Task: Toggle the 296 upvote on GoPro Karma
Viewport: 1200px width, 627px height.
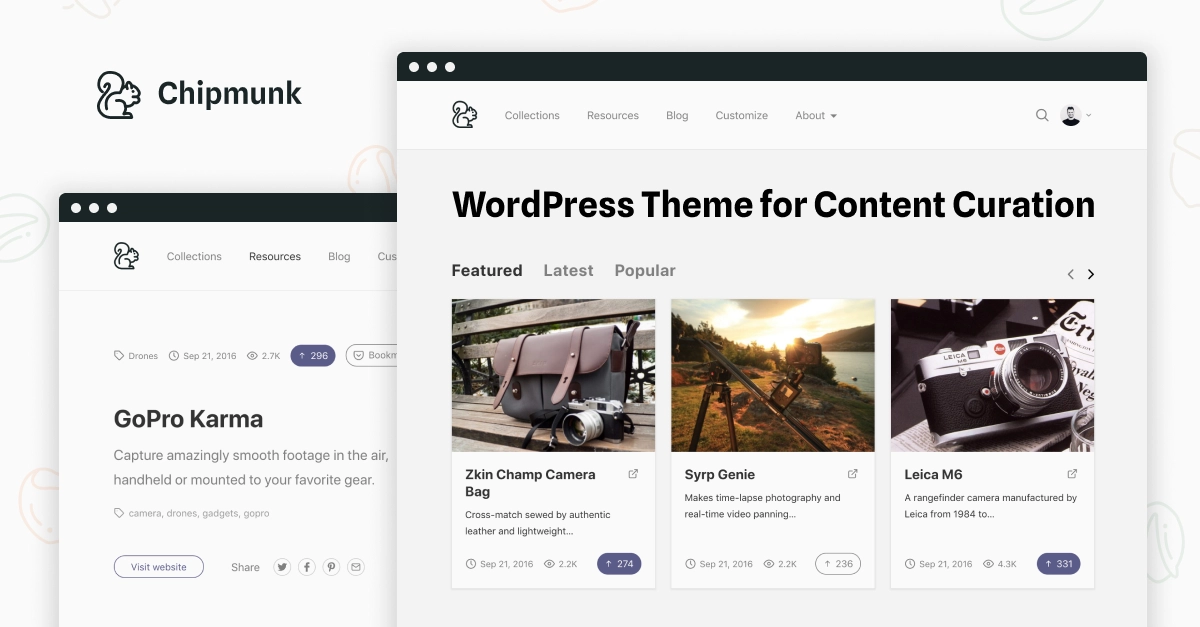Action: point(313,355)
